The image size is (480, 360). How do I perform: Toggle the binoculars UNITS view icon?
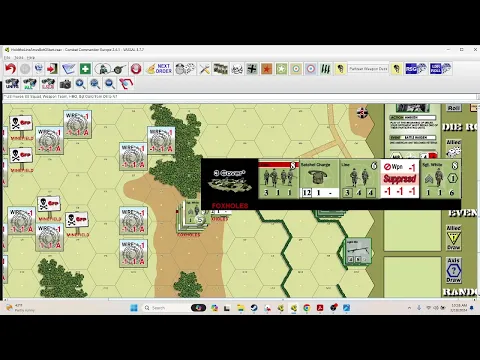point(12,84)
